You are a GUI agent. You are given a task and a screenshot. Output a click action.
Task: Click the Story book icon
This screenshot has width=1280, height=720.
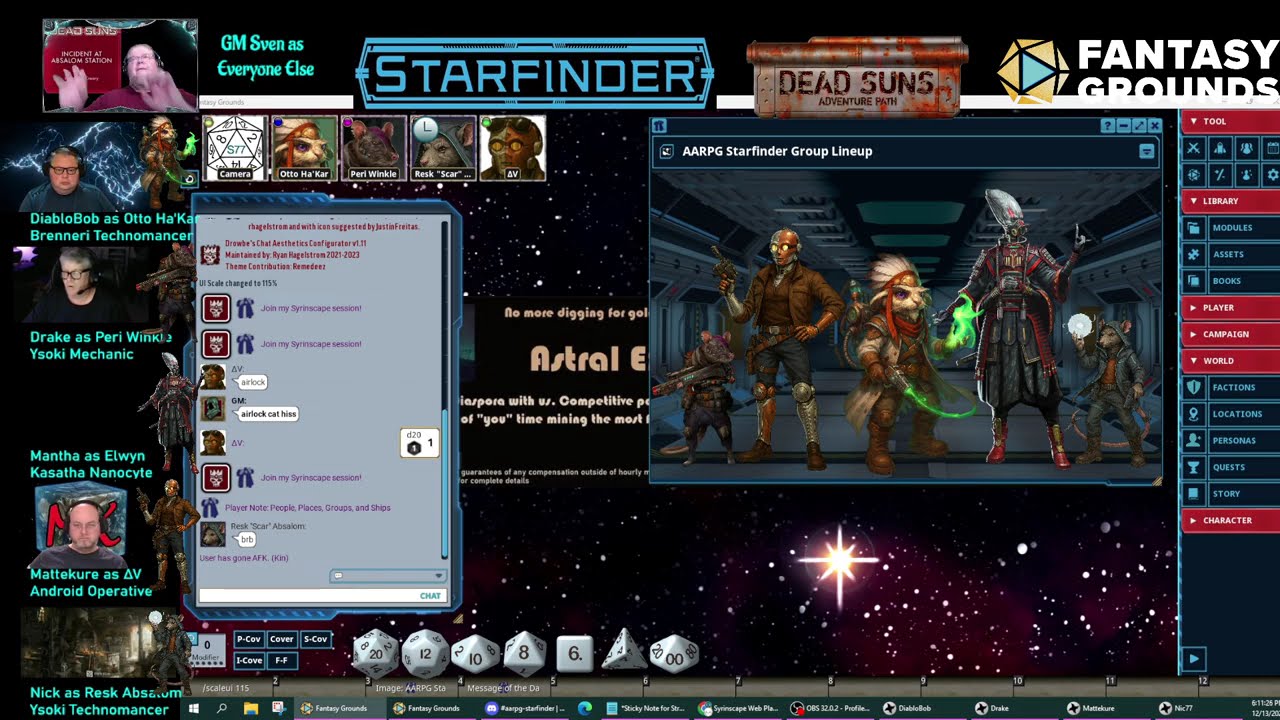tap(1193, 493)
